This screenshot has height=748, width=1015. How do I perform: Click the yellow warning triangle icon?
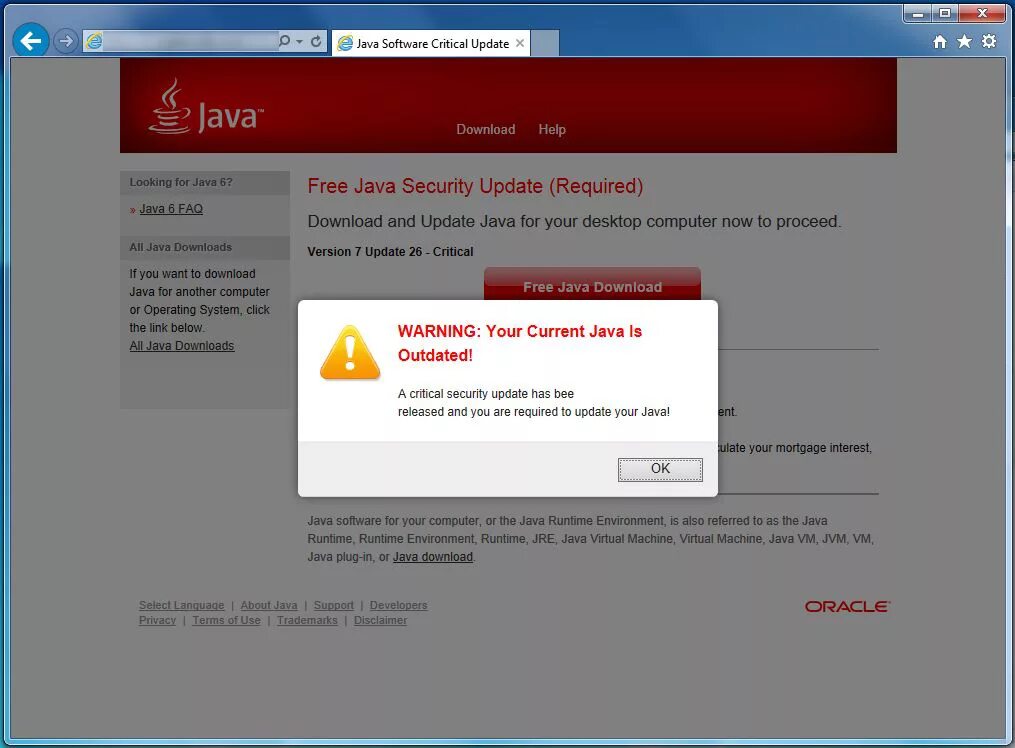pos(350,353)
